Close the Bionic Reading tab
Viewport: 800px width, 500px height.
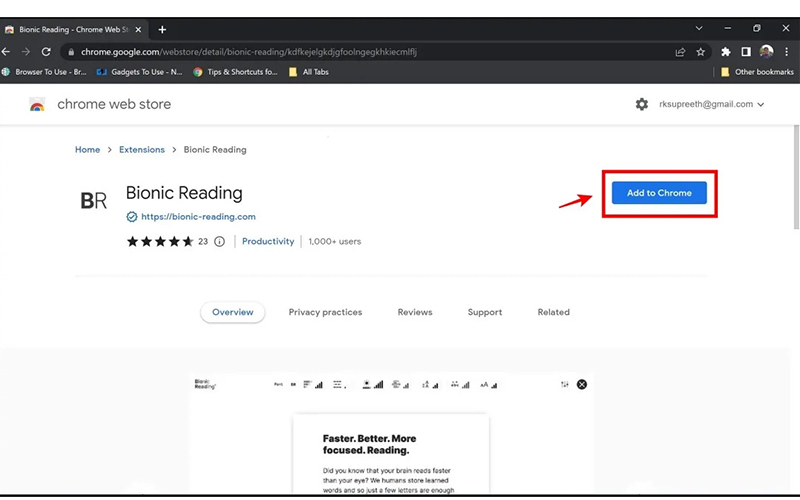click(138, 30)
